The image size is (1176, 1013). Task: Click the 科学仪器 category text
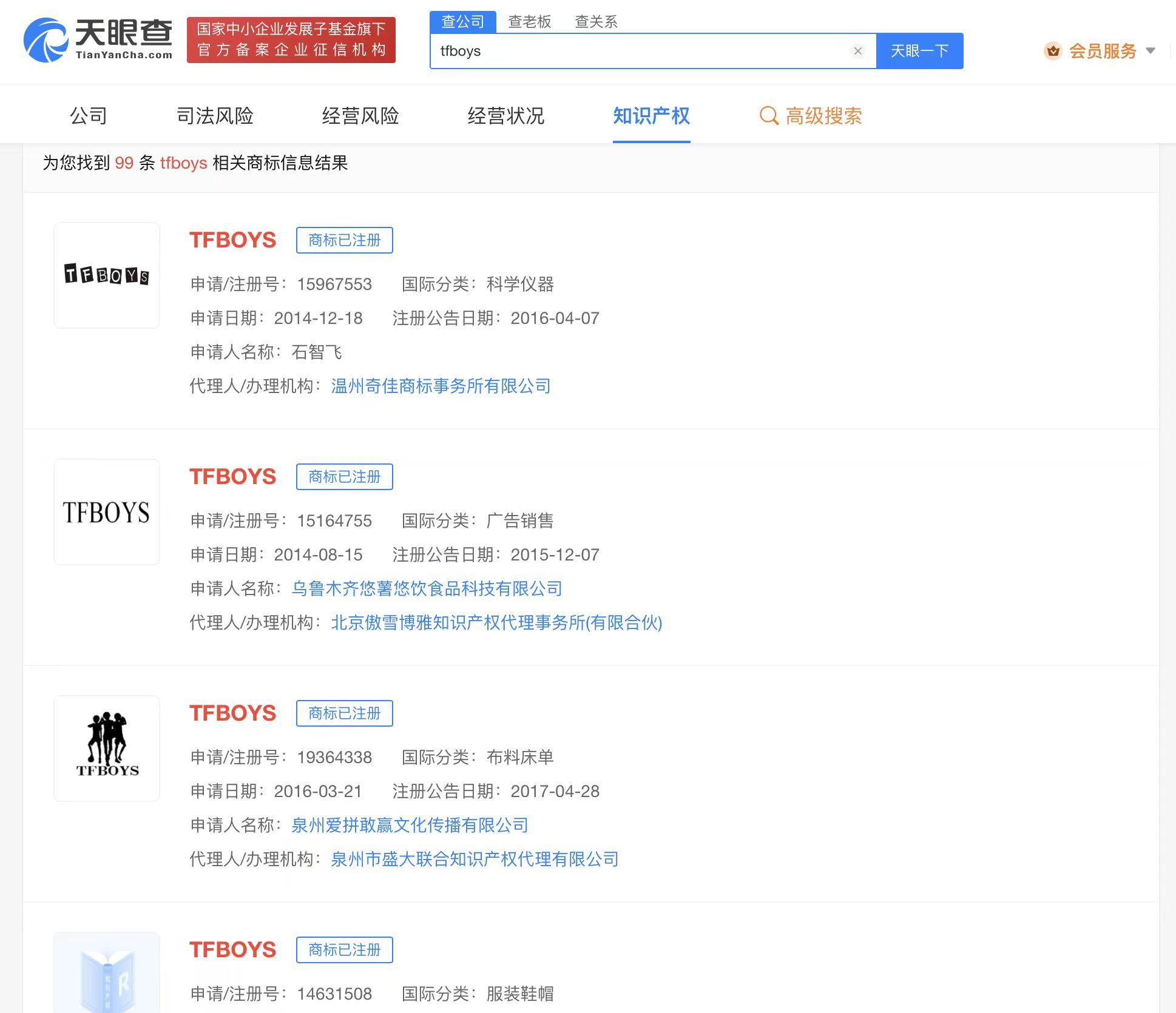coord(520,284)
